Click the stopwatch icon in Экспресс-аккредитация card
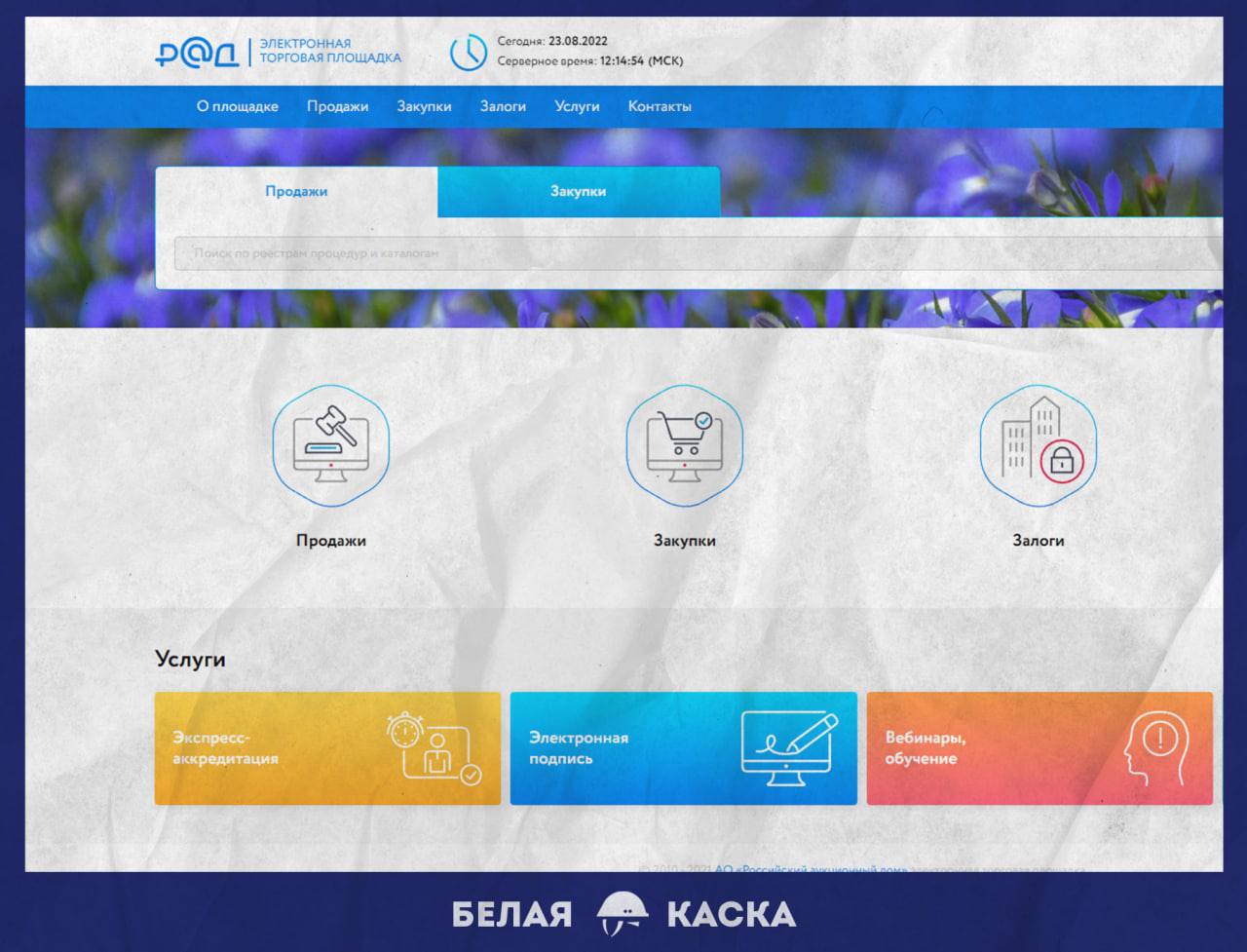 (x=405, y=731)
